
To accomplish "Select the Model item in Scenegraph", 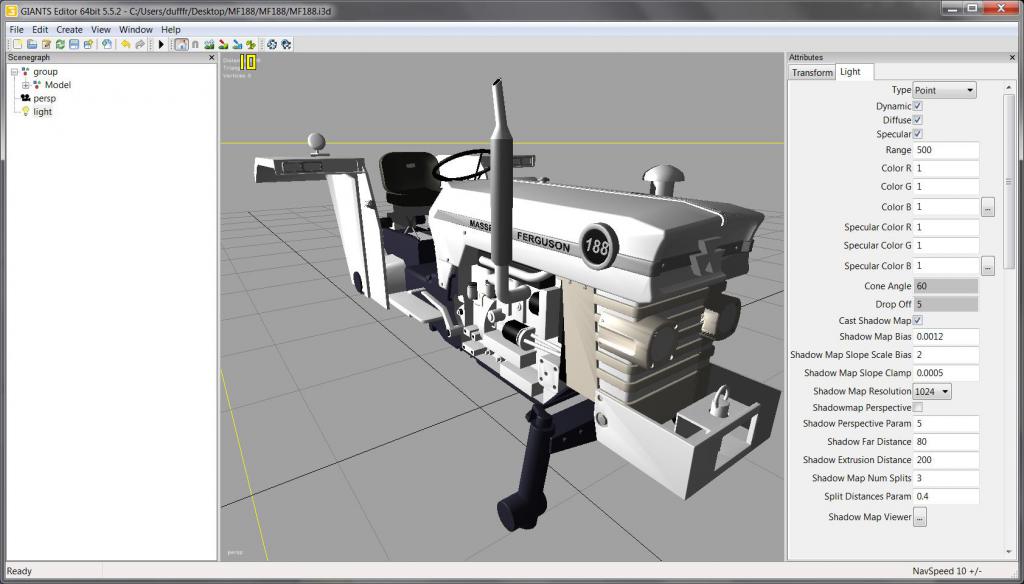I will coord(57,85).
